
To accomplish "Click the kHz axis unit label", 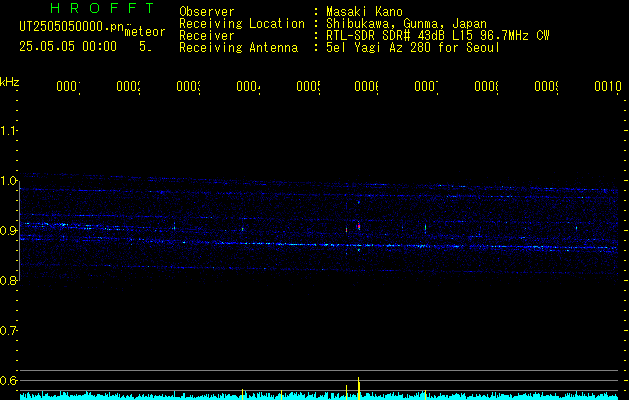I will coord(10,82).
